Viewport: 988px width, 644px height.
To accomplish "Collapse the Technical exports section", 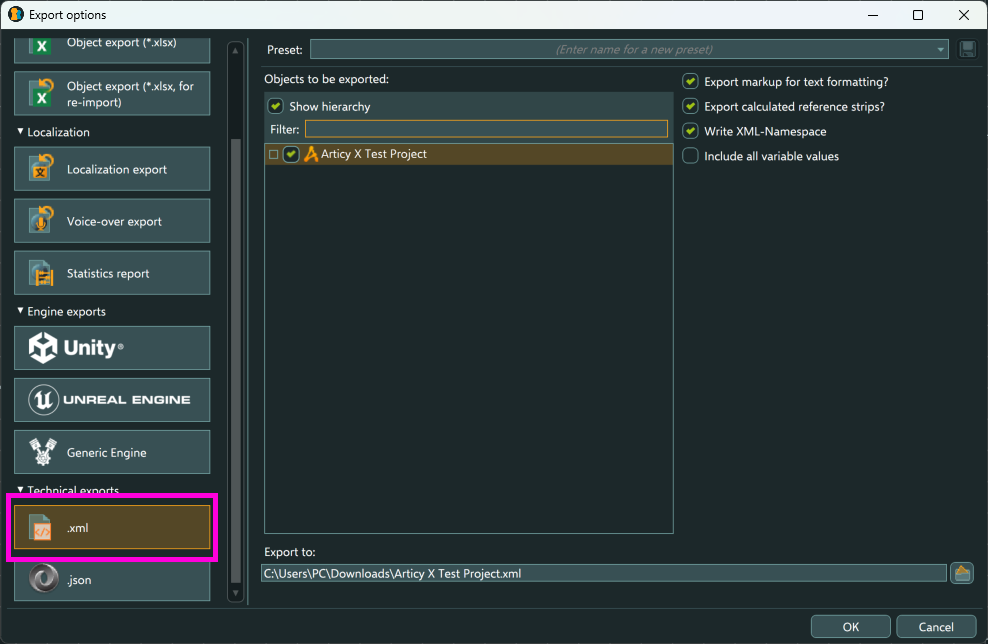I will click(x=20, y=489).
